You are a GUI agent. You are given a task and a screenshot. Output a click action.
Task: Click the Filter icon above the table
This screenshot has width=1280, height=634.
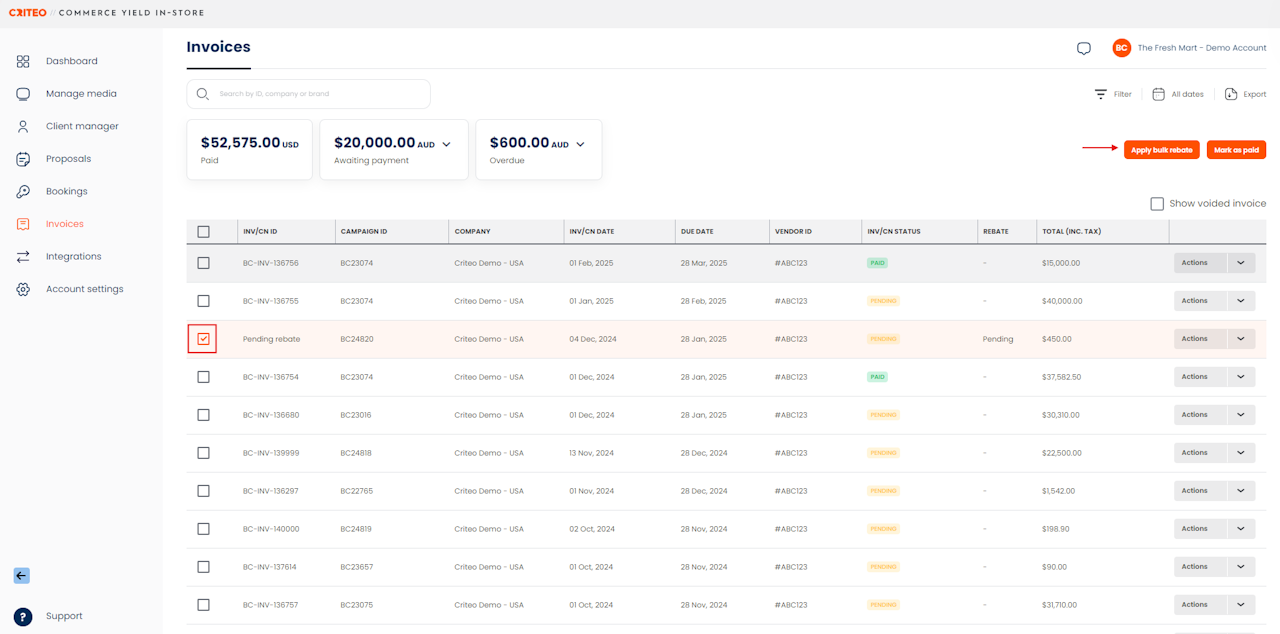(x=1101, y=94)
